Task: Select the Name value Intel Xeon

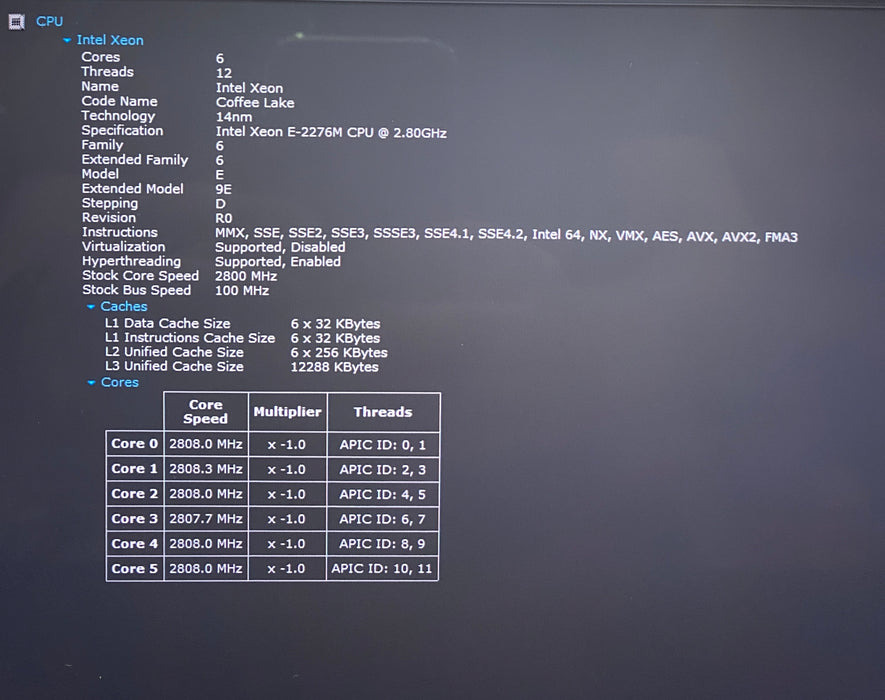Action: (249, 88)
